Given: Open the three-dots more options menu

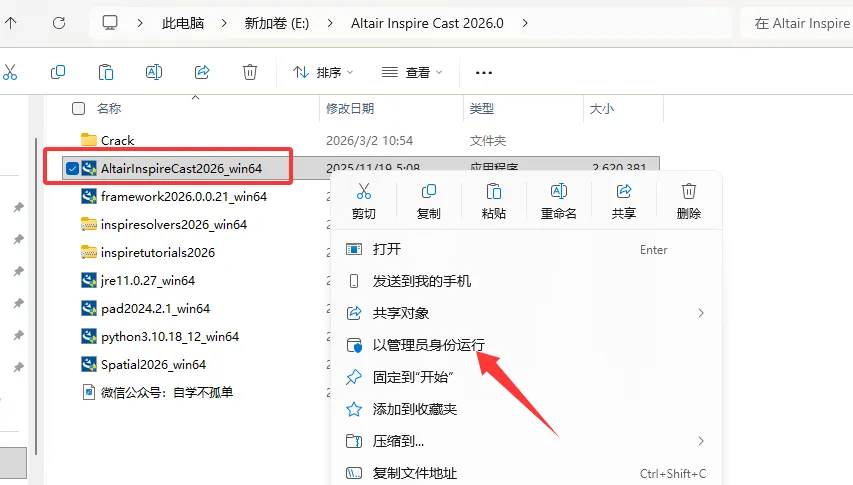Looking at the screenshot, I should pos(484,72).
